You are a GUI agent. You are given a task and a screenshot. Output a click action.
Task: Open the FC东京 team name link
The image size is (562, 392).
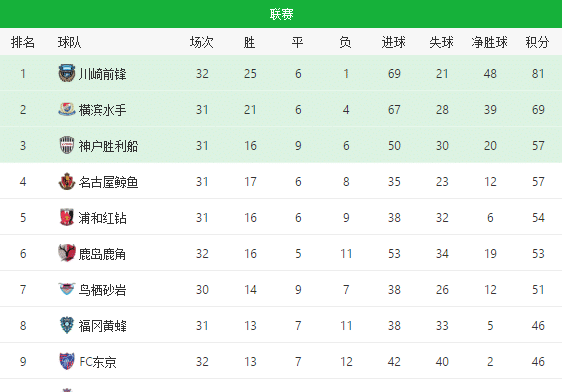click(x=98, y=362)
